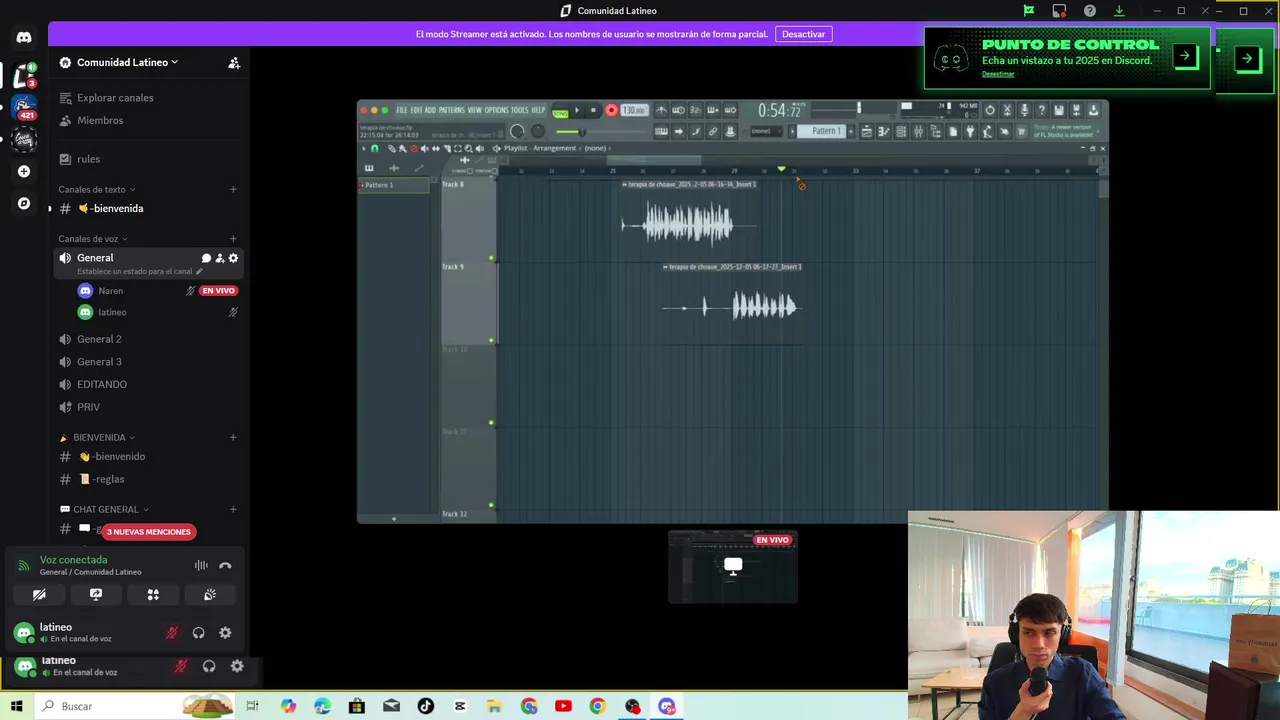This screenshot has width=1280, height=720.
Task: Open FL Studio help question mark icon
Action: (1041, 110)
